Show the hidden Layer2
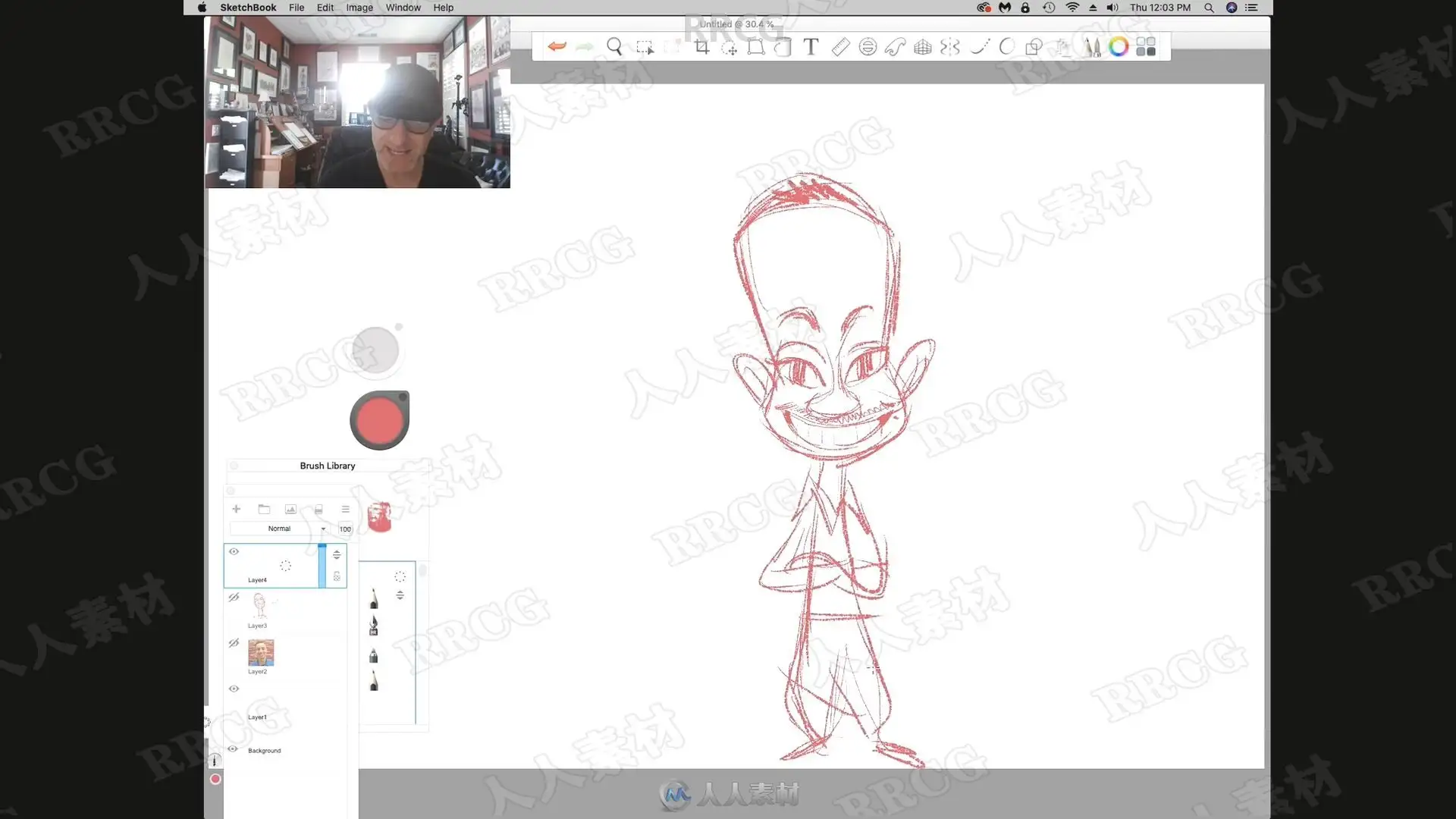1456x819 pixels. click(234, 643)
